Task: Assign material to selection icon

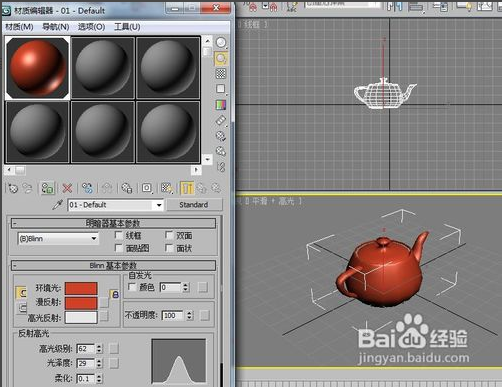Action: (x=47, y=188)
